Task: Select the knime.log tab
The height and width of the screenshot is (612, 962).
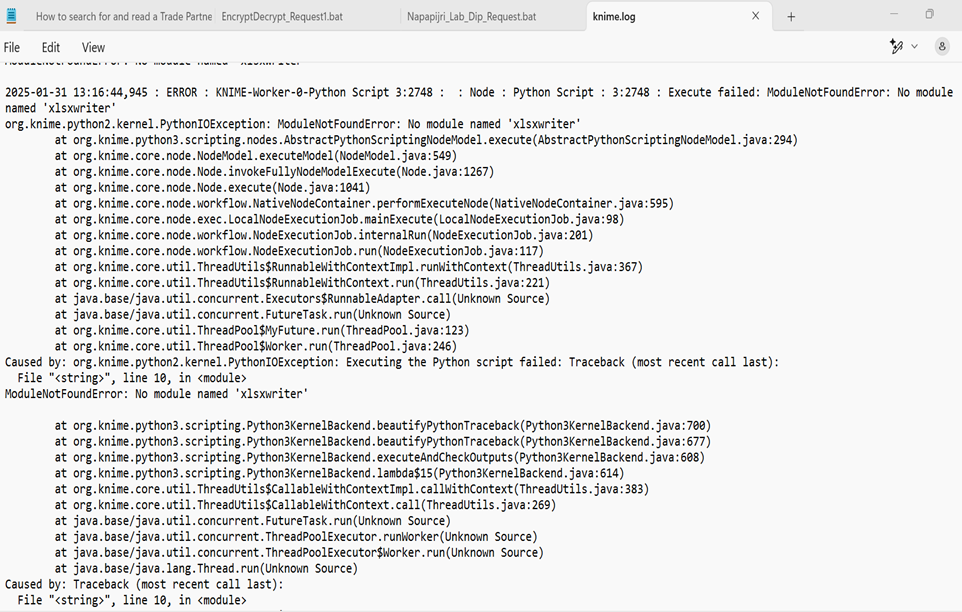Action: coord(614,17)
